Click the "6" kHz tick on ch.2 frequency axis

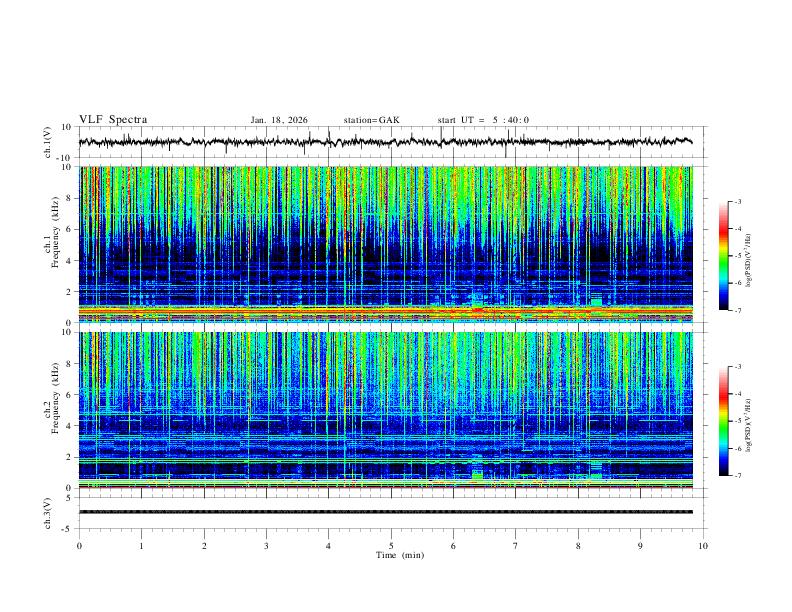[x=69, y=395]
